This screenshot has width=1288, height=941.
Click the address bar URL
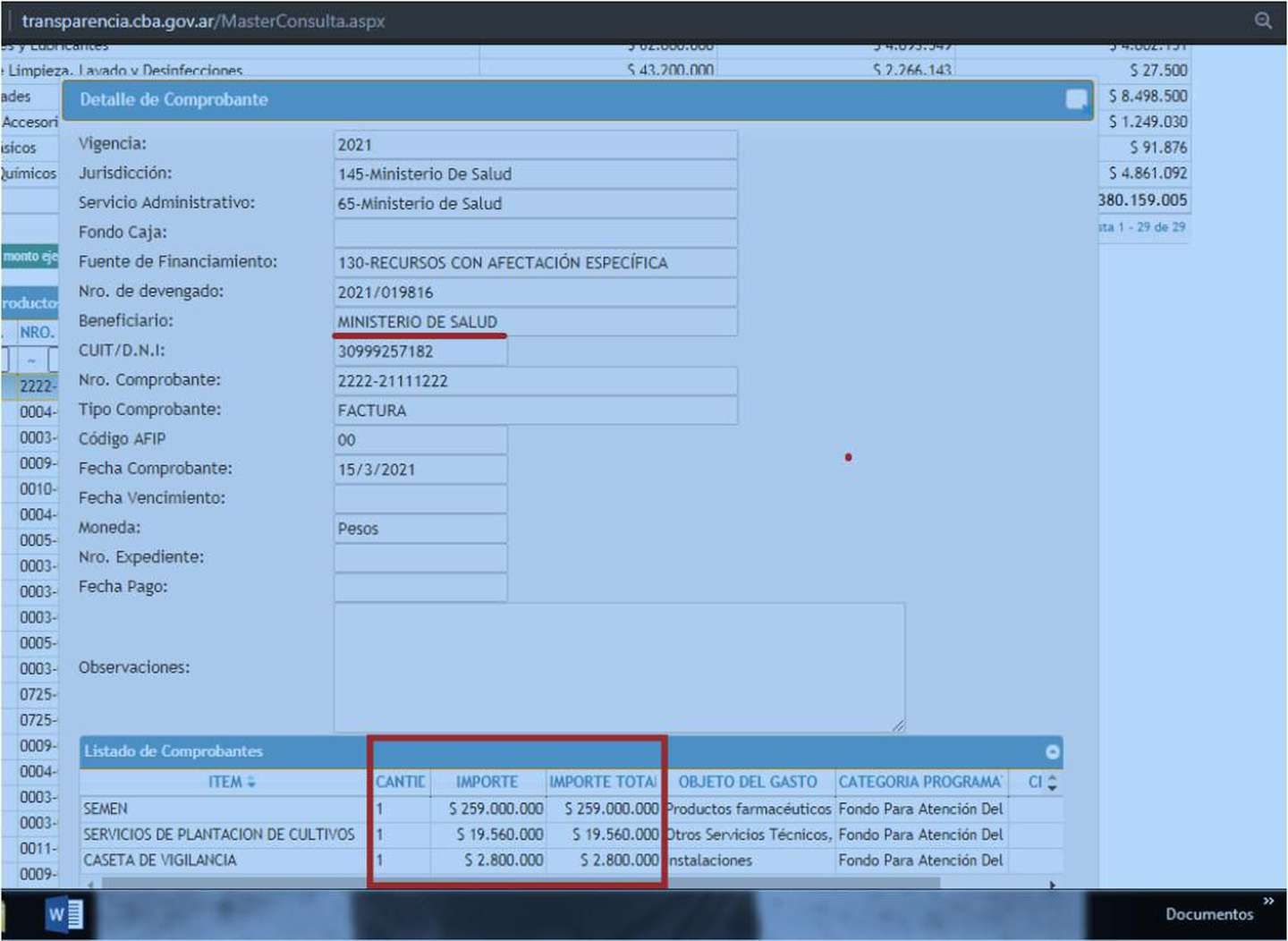pos(203,21)
